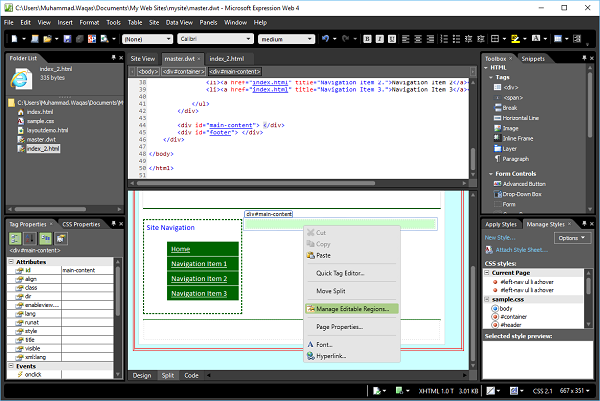Image resolution: width=600 pixels, height=401 pixels.
Task: Click the Undo arrow in toolbar
Action: pyautogui.click(x=326, y=39)
